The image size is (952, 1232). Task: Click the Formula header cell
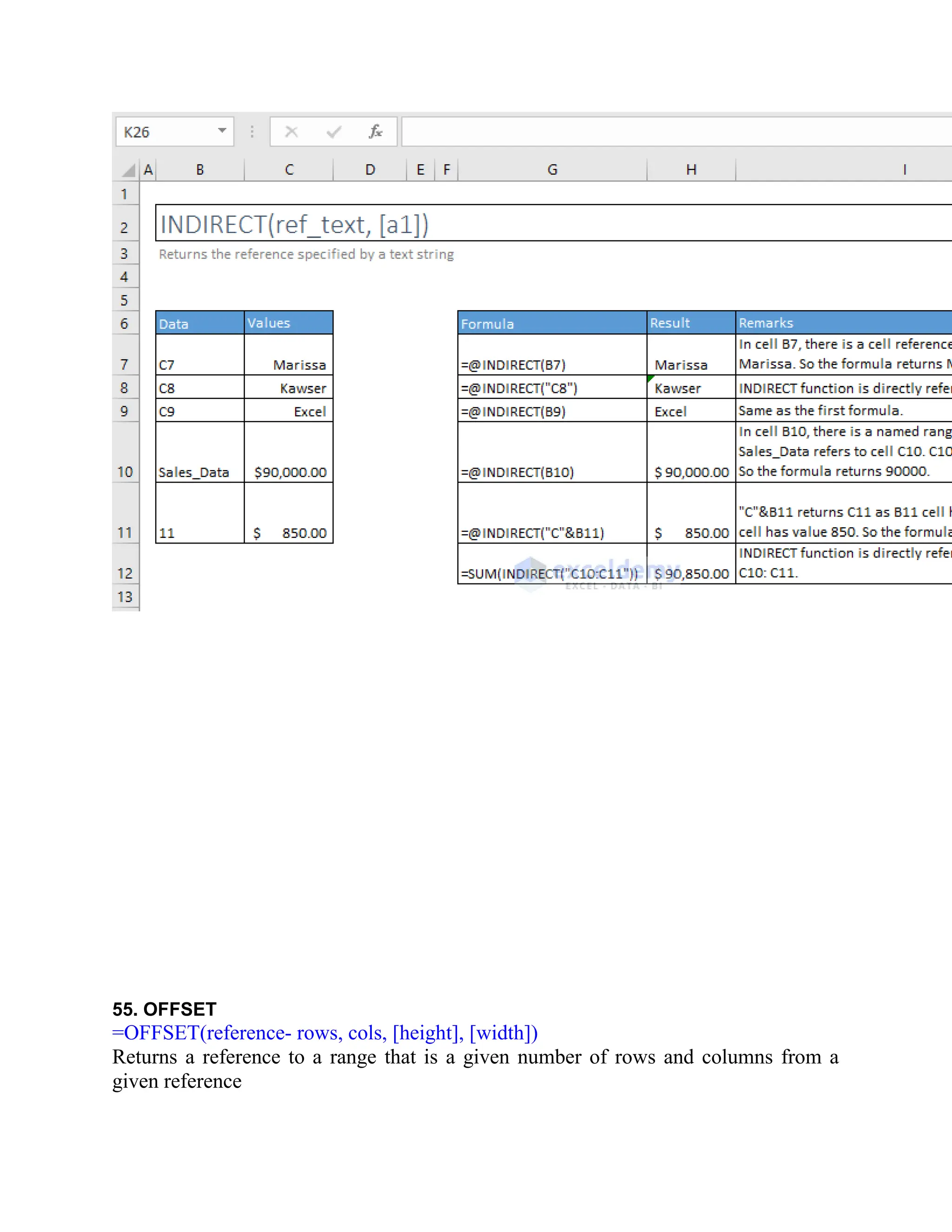tap(552, 323)
